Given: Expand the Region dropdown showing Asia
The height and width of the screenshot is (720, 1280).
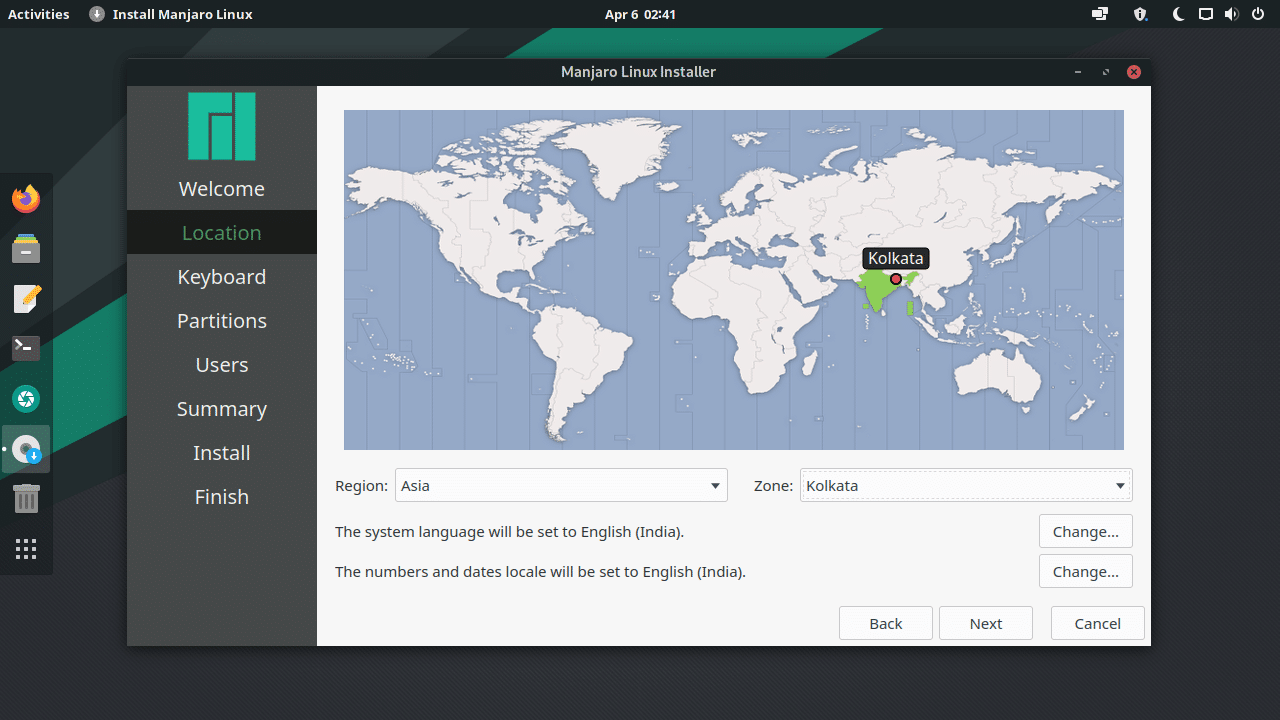Looking at the screenshot, I should tap(561, 486).
